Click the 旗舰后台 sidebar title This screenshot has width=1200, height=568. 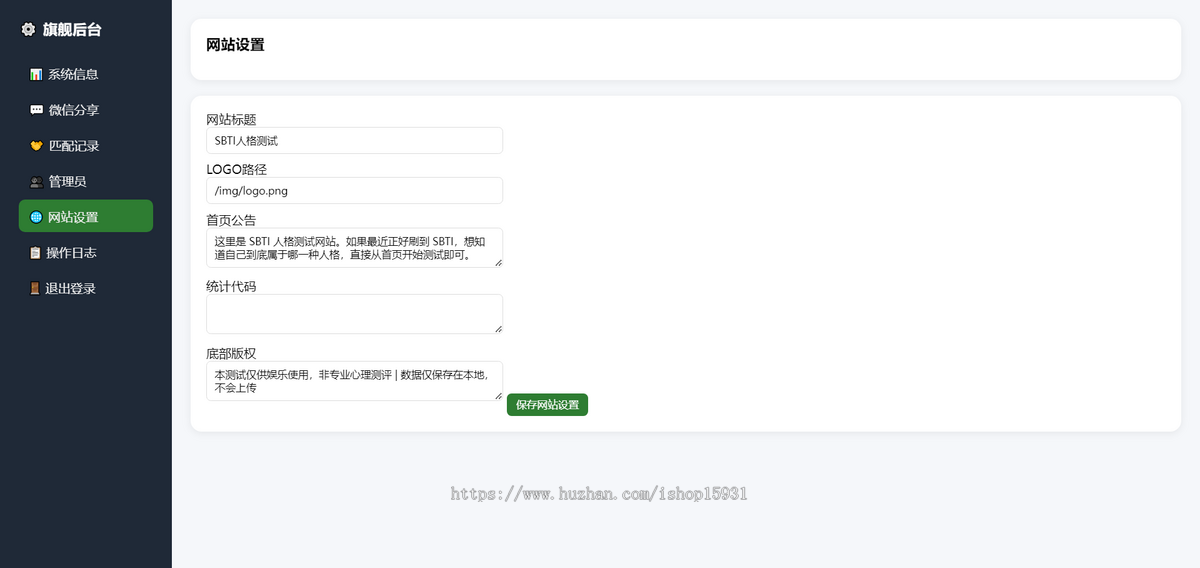[71, 30]
